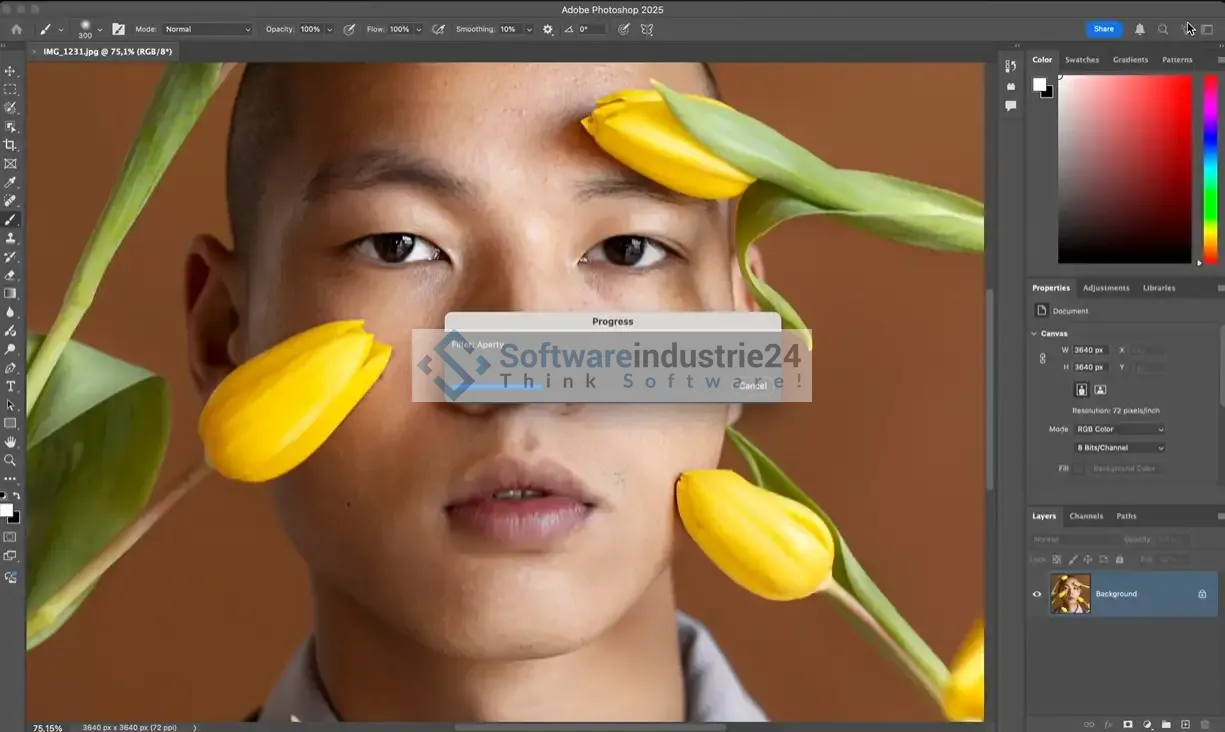Viewport: 1225px width, 732px height.
Task: Click inside the red color picker field
Action: coord(1124,169)
